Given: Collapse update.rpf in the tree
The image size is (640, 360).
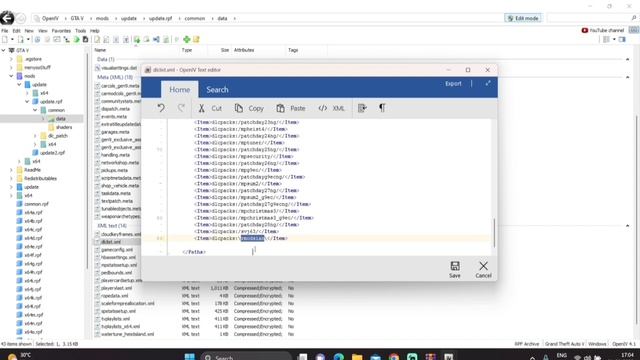Looking at the screenshot, I should point(27,101).
